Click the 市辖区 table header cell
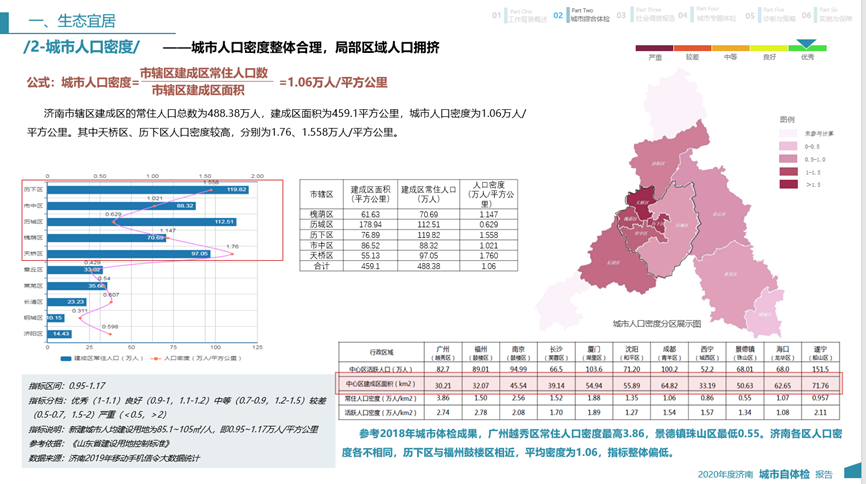Screen dimensions: 866x484 pyautogui.click(x=321, y=194)
